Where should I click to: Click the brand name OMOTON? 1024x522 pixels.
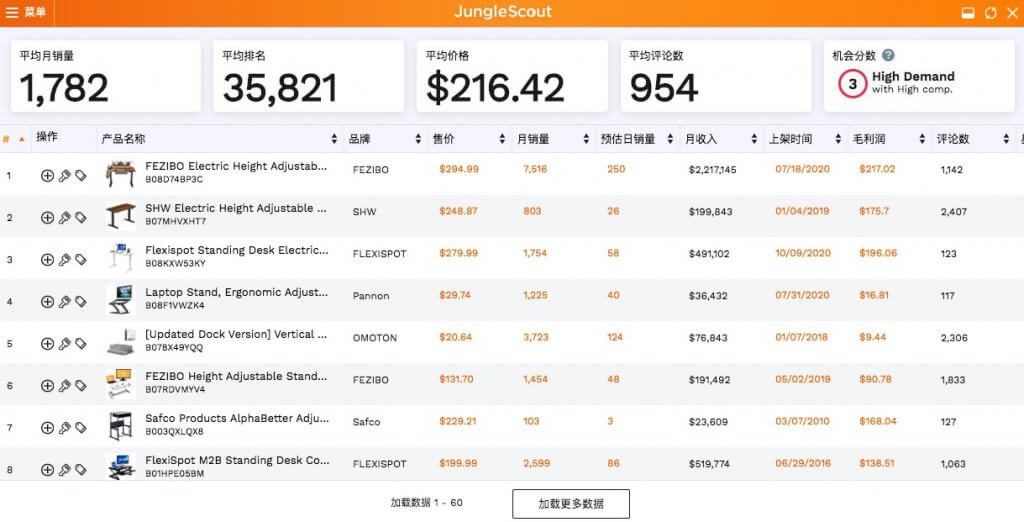[375, 338]
